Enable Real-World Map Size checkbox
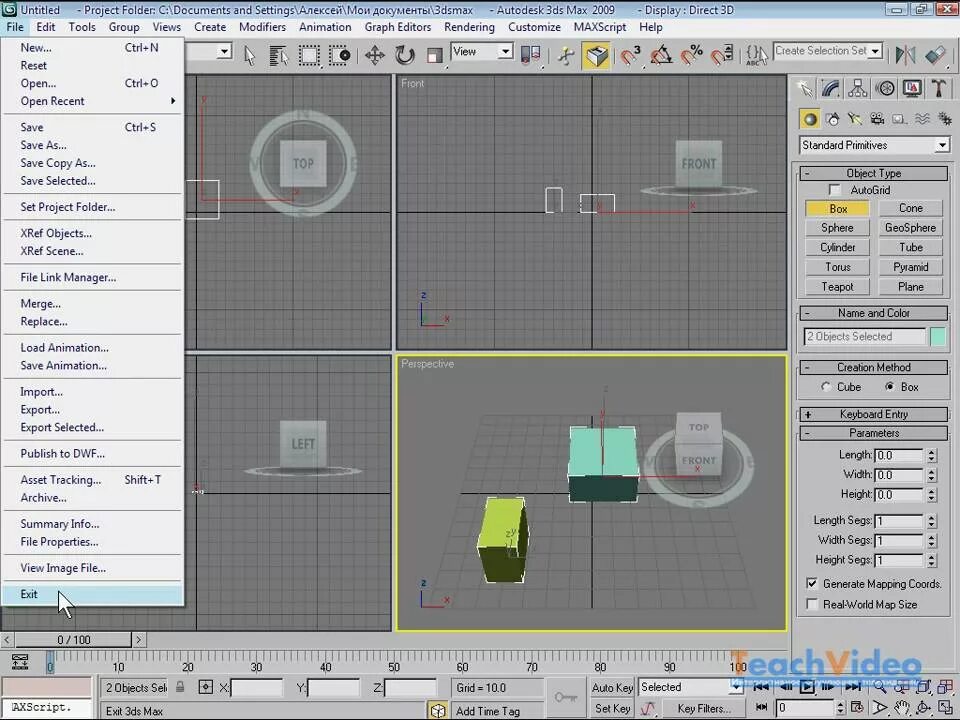The image size is (960, 720). pyautogui.click(x=812, y=604)
